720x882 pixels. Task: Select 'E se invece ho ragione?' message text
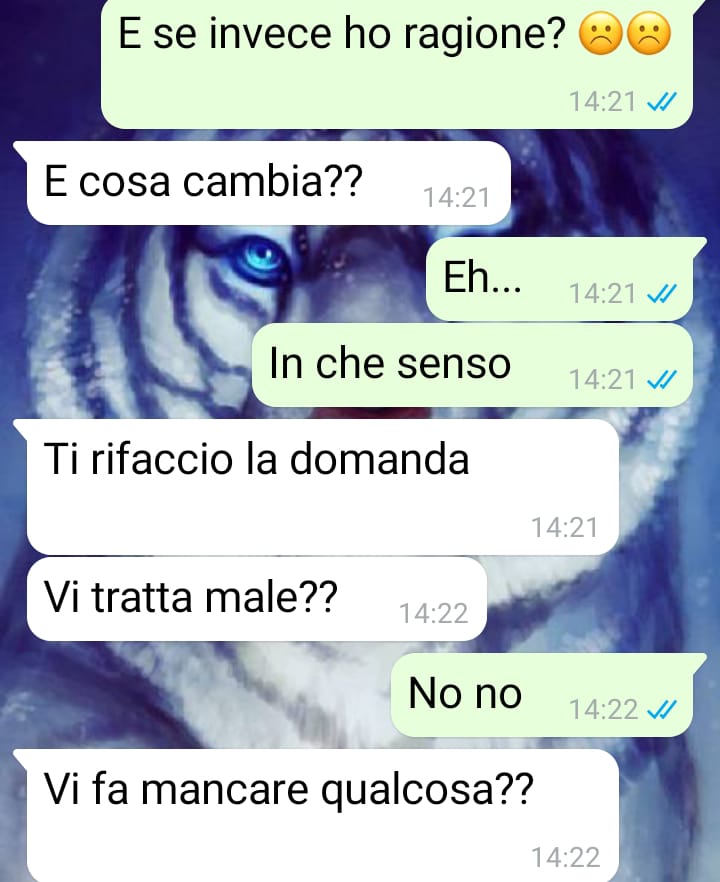(x=341, y=33)
